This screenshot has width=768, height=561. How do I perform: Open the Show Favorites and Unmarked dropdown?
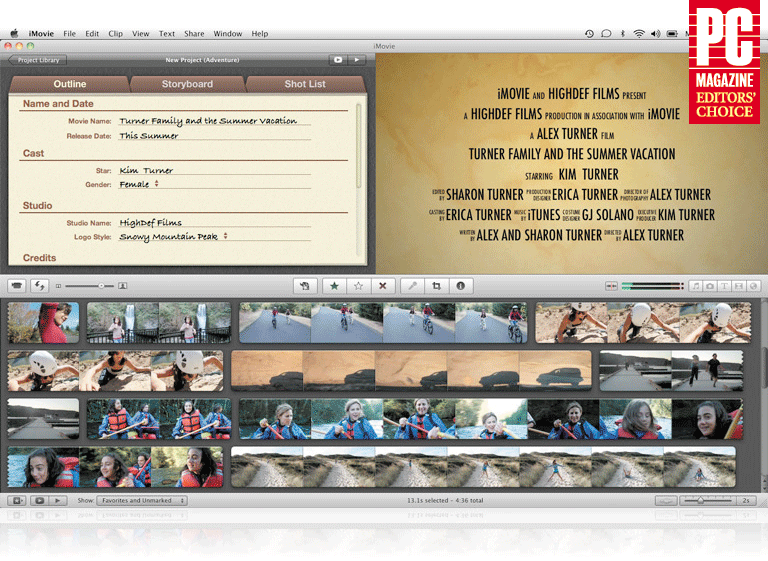point(142,501)
